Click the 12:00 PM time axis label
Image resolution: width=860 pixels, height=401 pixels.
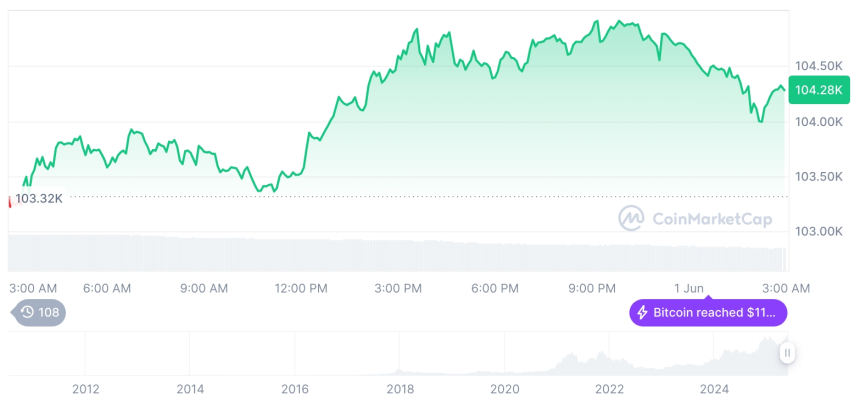301,288
